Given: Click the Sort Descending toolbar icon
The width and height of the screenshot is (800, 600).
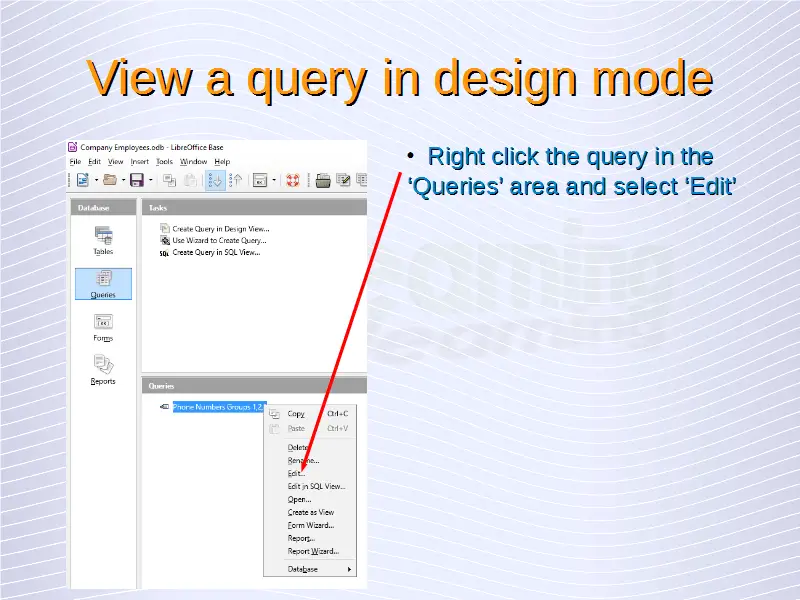Looking at the screenshot, I should (236, 181).
